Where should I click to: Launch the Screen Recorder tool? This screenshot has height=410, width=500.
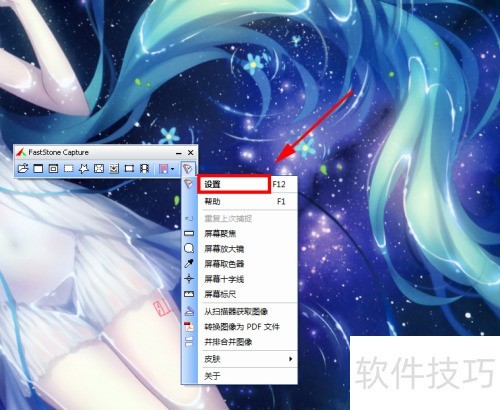click(144, 168)
